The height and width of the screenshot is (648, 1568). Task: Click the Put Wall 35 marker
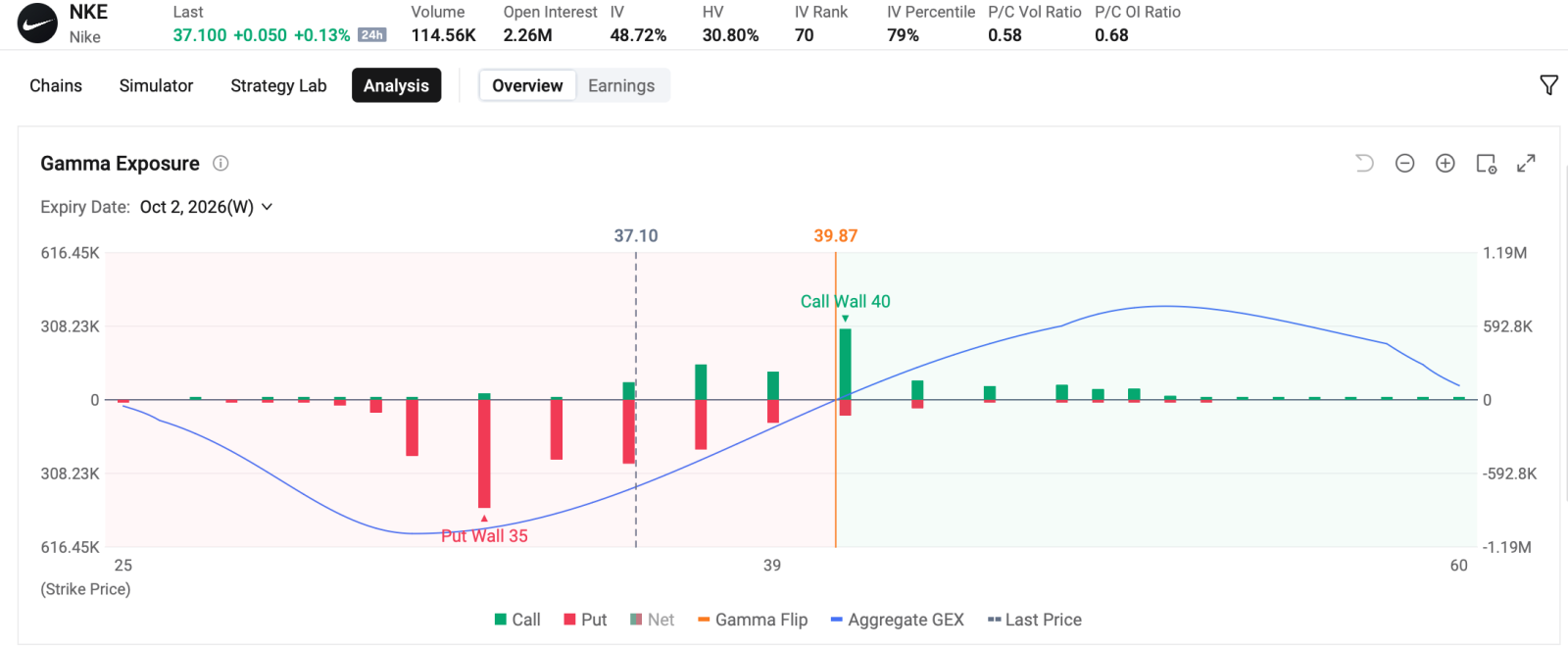pos(484,535)
